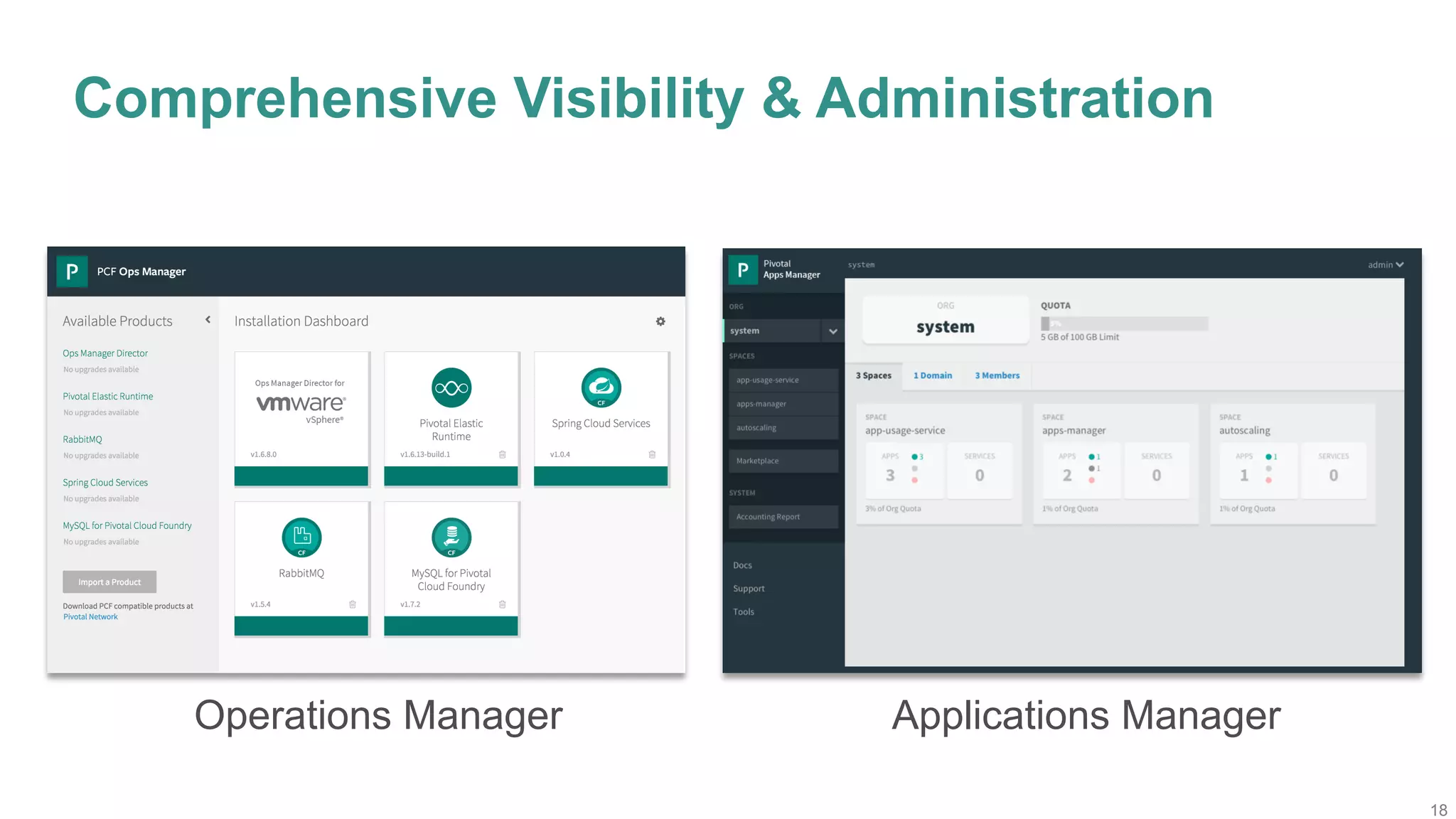The height and width of the screenshot is (819, 1456).
Task: Click the MySQL for Pivotal Cloud Foundry icon
Action: [451, 537]
